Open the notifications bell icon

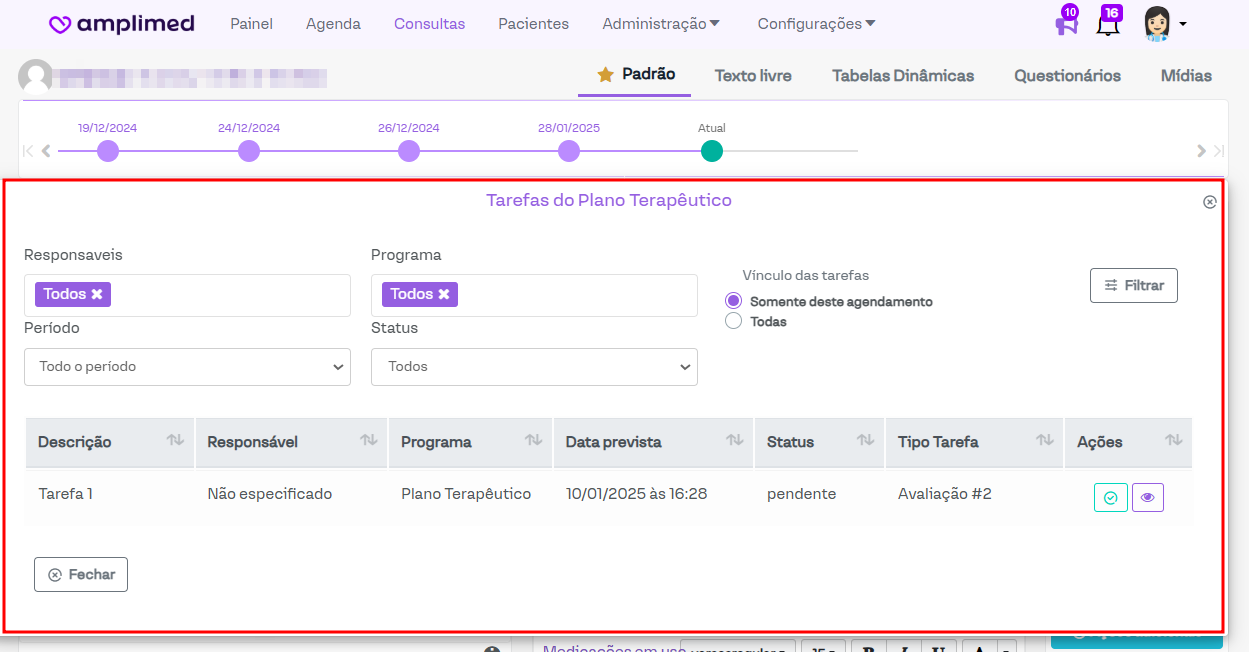pyautogui.click(x=1107, y=24)
